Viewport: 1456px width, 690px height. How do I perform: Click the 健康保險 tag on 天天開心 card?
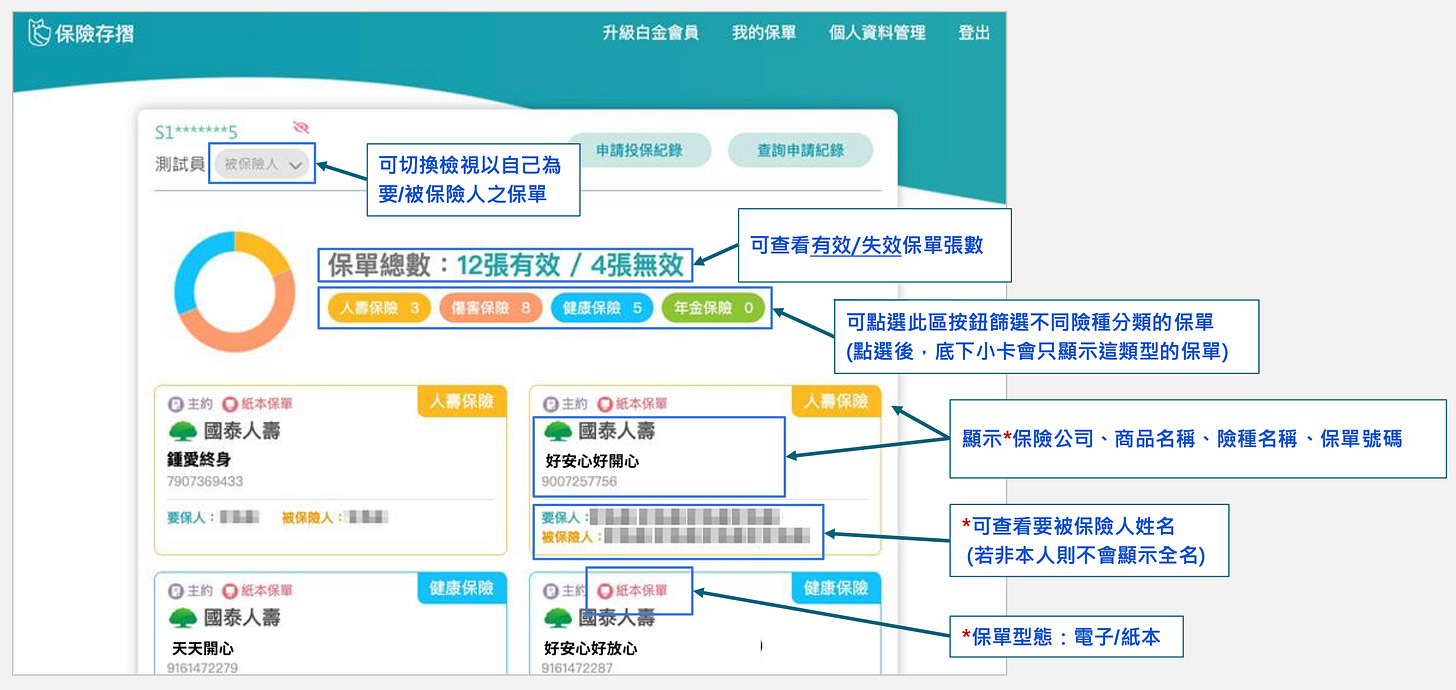click(x=461, y=588)
